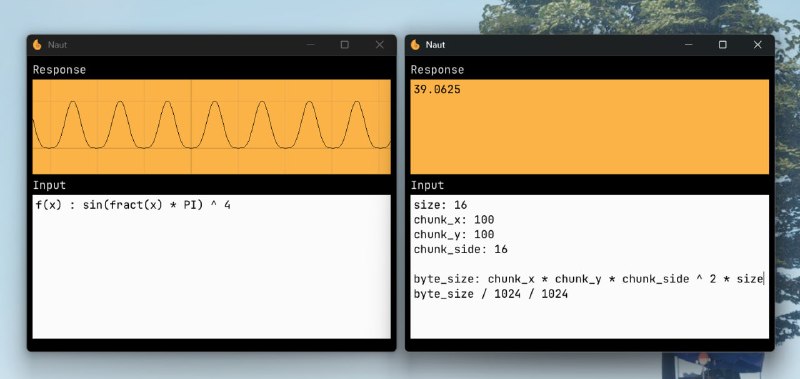This screenshot has height=379, width=800.
Task: Close the left Naut window
Action: coord(380,45)
